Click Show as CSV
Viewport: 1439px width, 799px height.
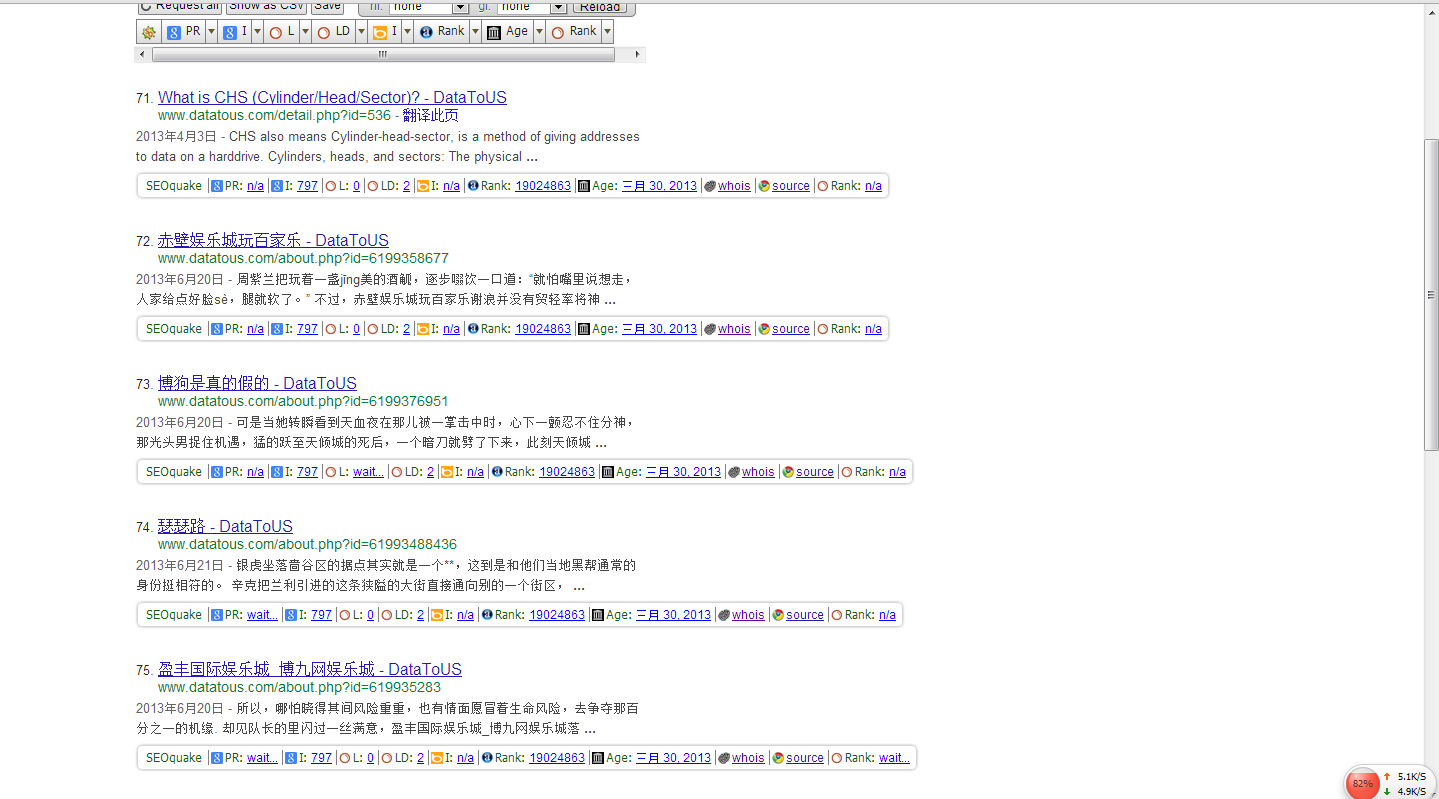point(264,7)
